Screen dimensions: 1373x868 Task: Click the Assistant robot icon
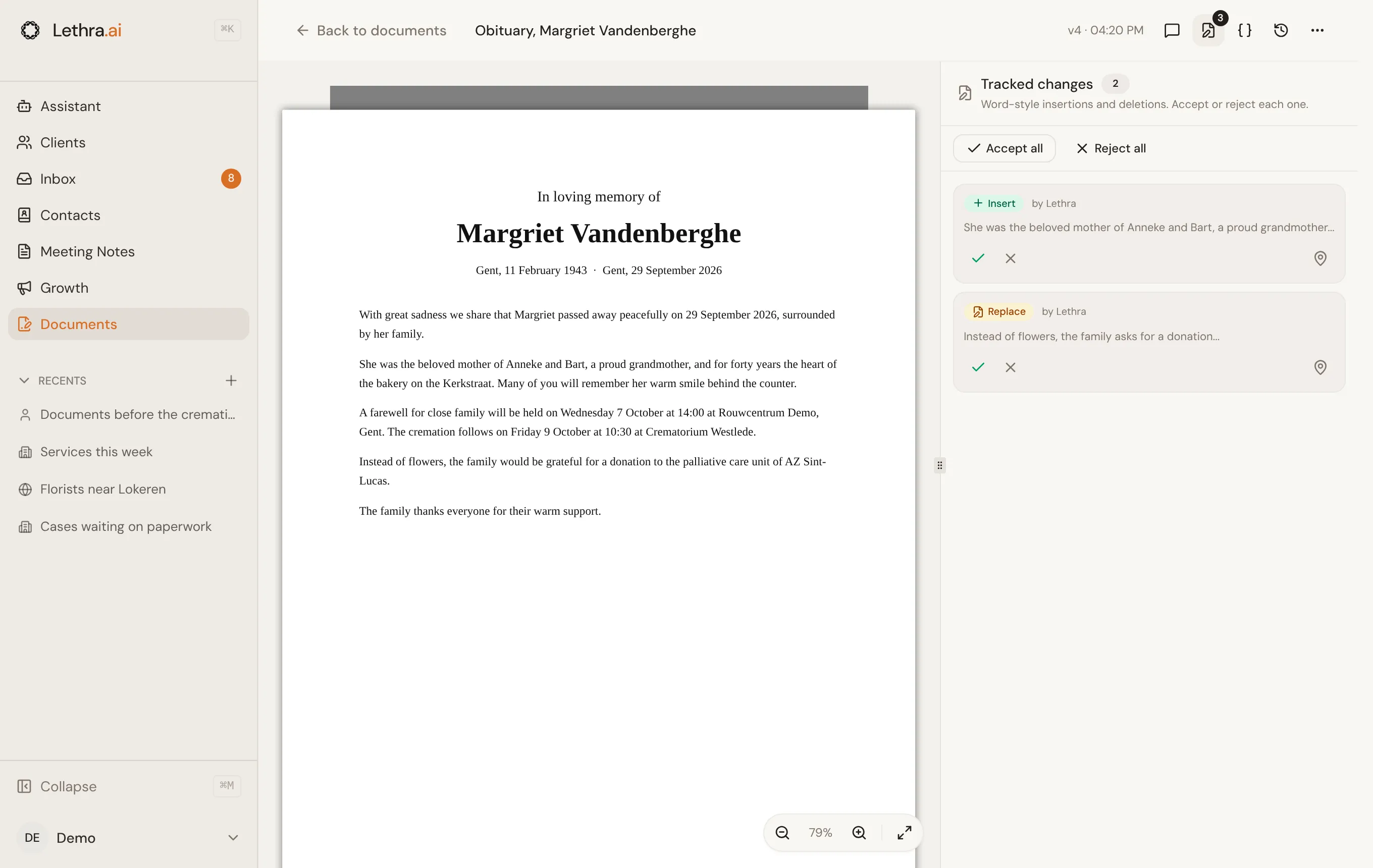(x=24, y=106)
